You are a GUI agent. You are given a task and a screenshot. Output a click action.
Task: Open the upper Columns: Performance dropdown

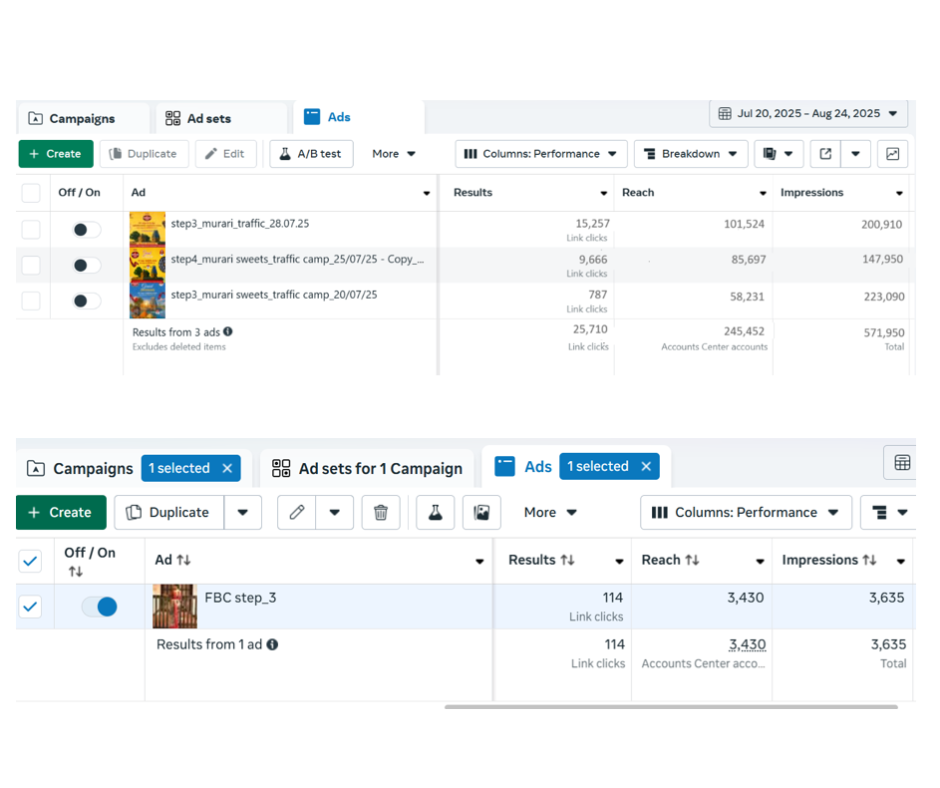point(541,154)
